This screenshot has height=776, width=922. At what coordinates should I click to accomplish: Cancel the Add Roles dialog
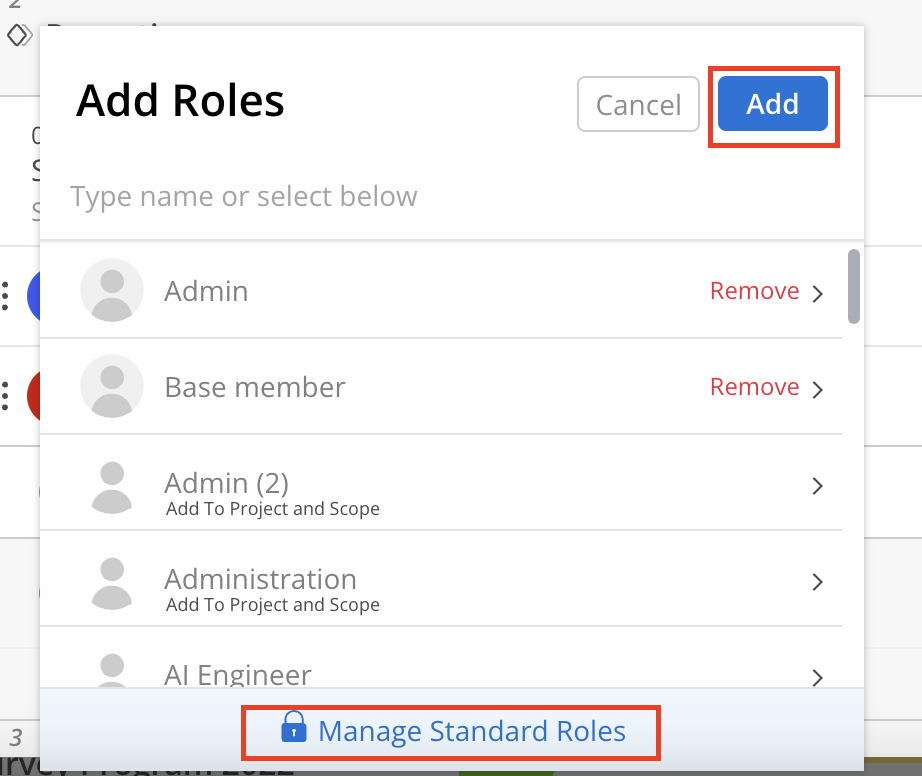[x=638, y=104]
